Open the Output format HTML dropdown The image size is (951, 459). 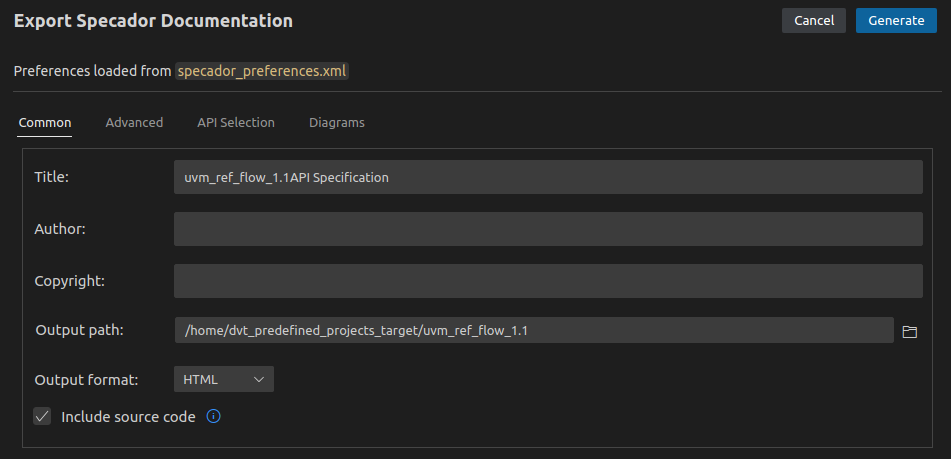click(223, 379)
